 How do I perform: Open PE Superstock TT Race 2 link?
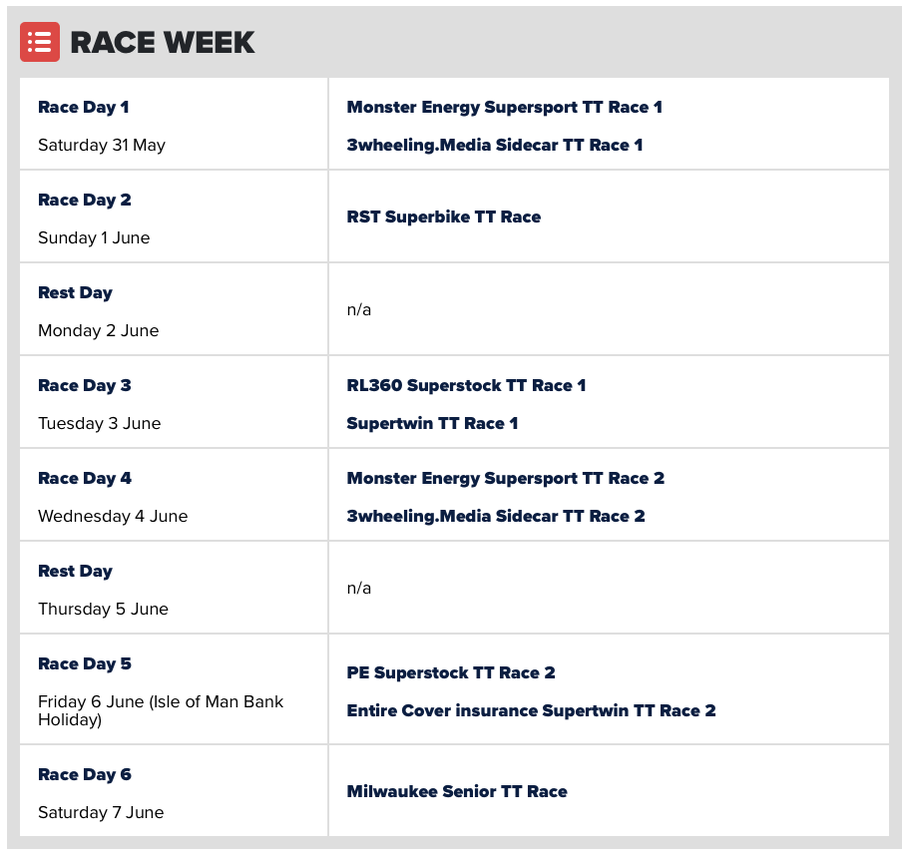click(x=451, y=673)
